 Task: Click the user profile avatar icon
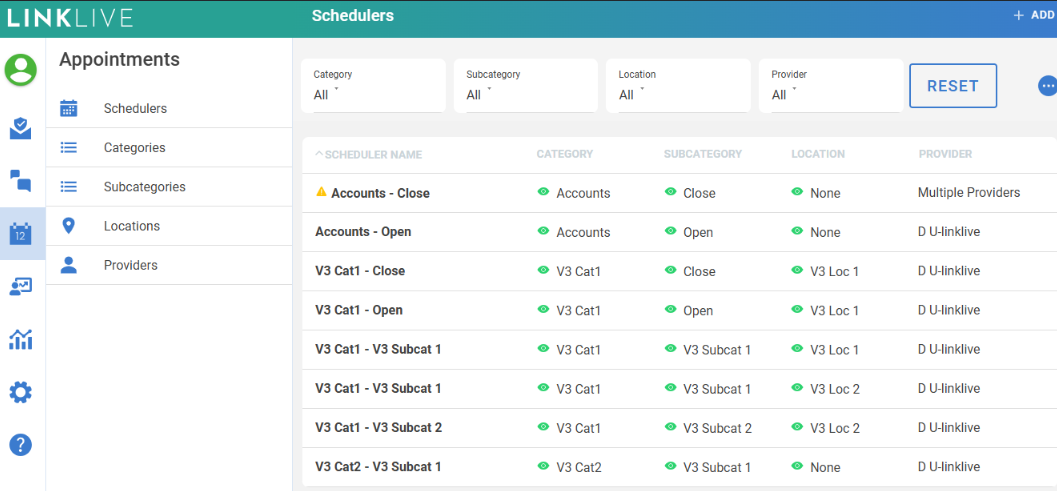[21, 70]
